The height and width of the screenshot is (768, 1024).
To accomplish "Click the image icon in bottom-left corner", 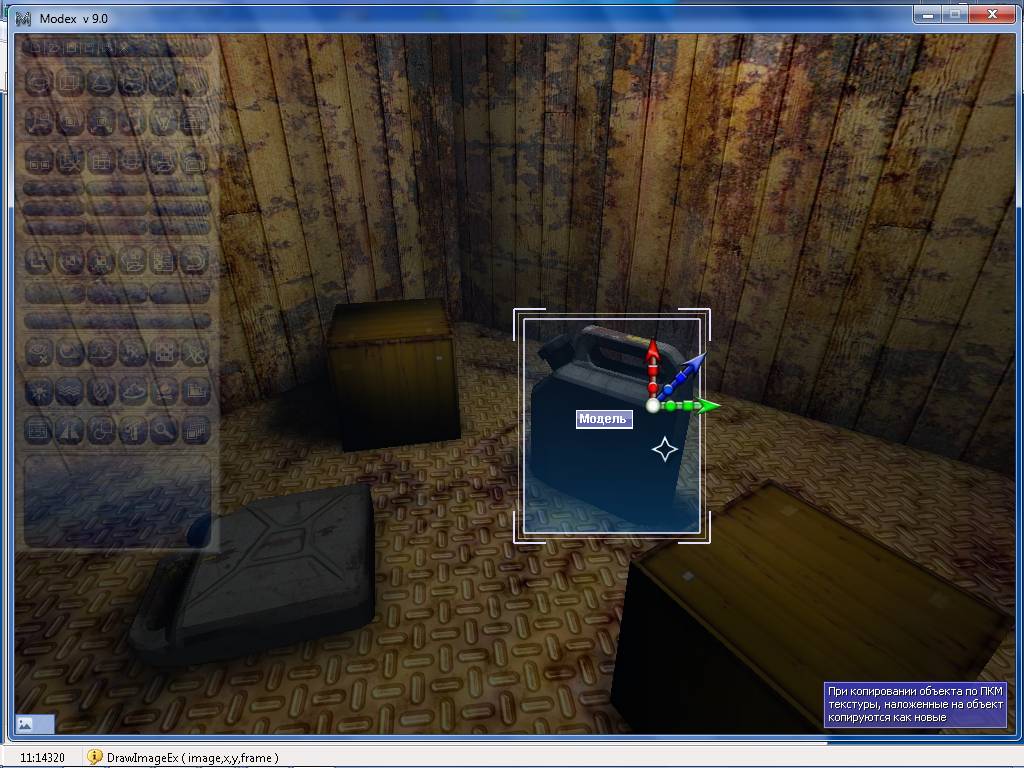I will tap(25, 723).
